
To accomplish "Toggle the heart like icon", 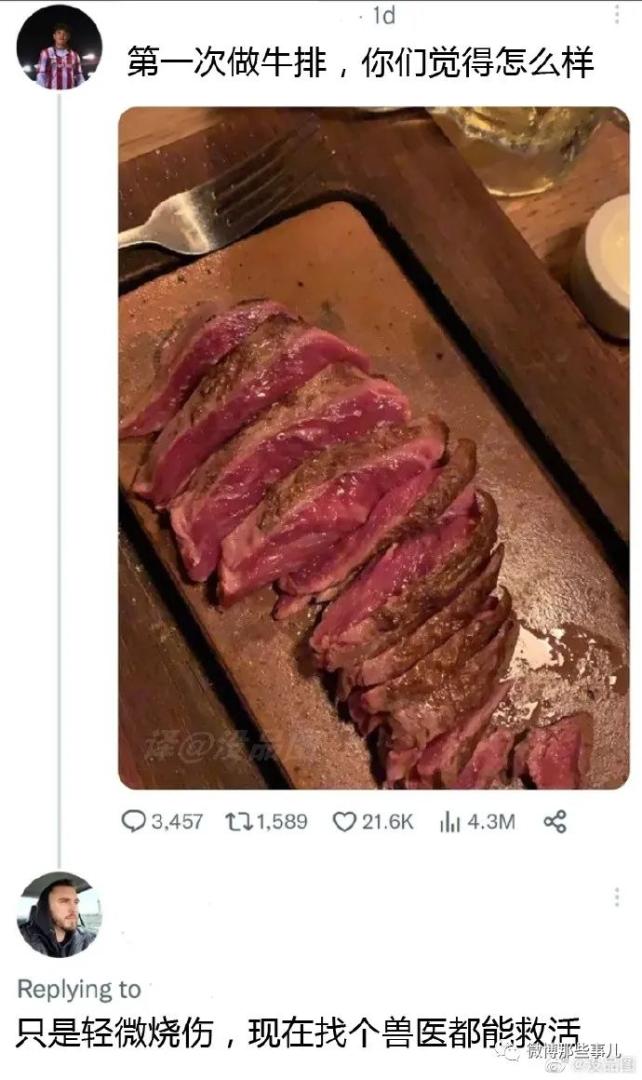I will click(344, 821).
